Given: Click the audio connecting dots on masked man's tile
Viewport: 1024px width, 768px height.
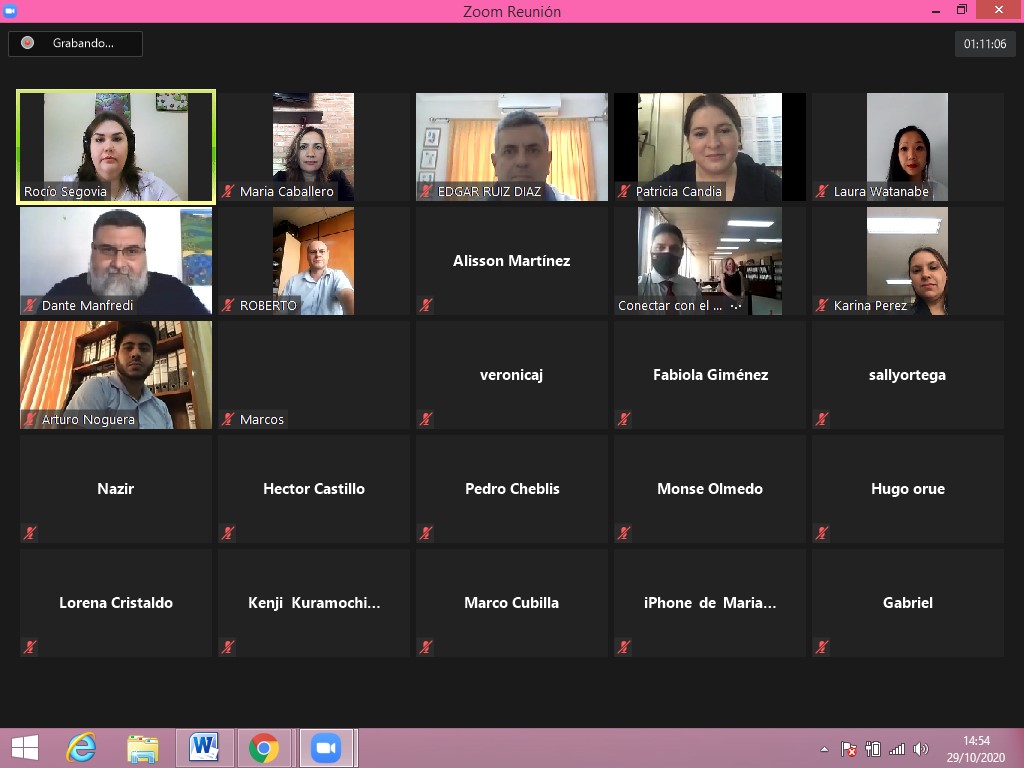Looking at the screenshot, I should 736,306.
